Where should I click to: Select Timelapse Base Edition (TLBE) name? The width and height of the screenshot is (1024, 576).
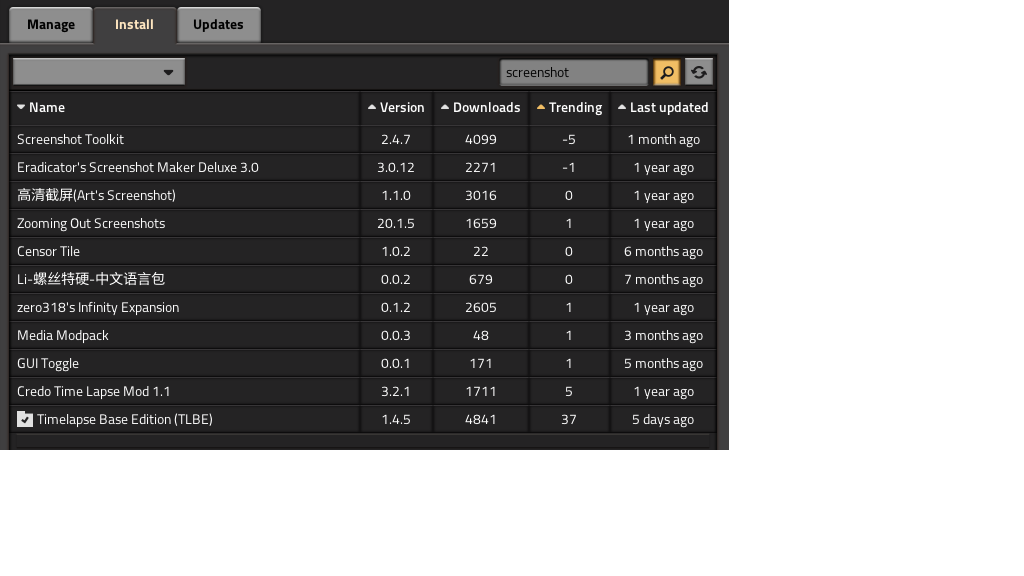[x=125, y=419]
